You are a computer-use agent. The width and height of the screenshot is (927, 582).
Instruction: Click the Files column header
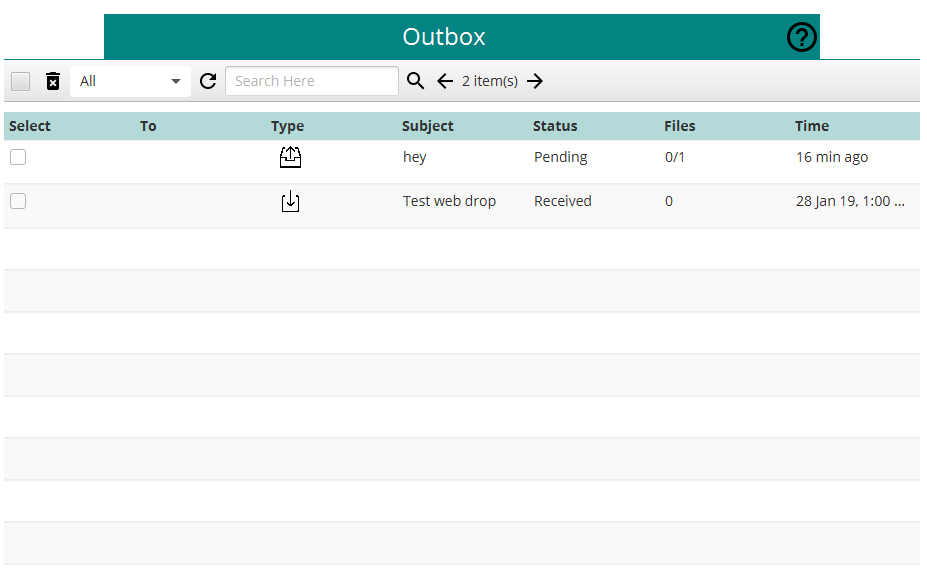(679, 126)
